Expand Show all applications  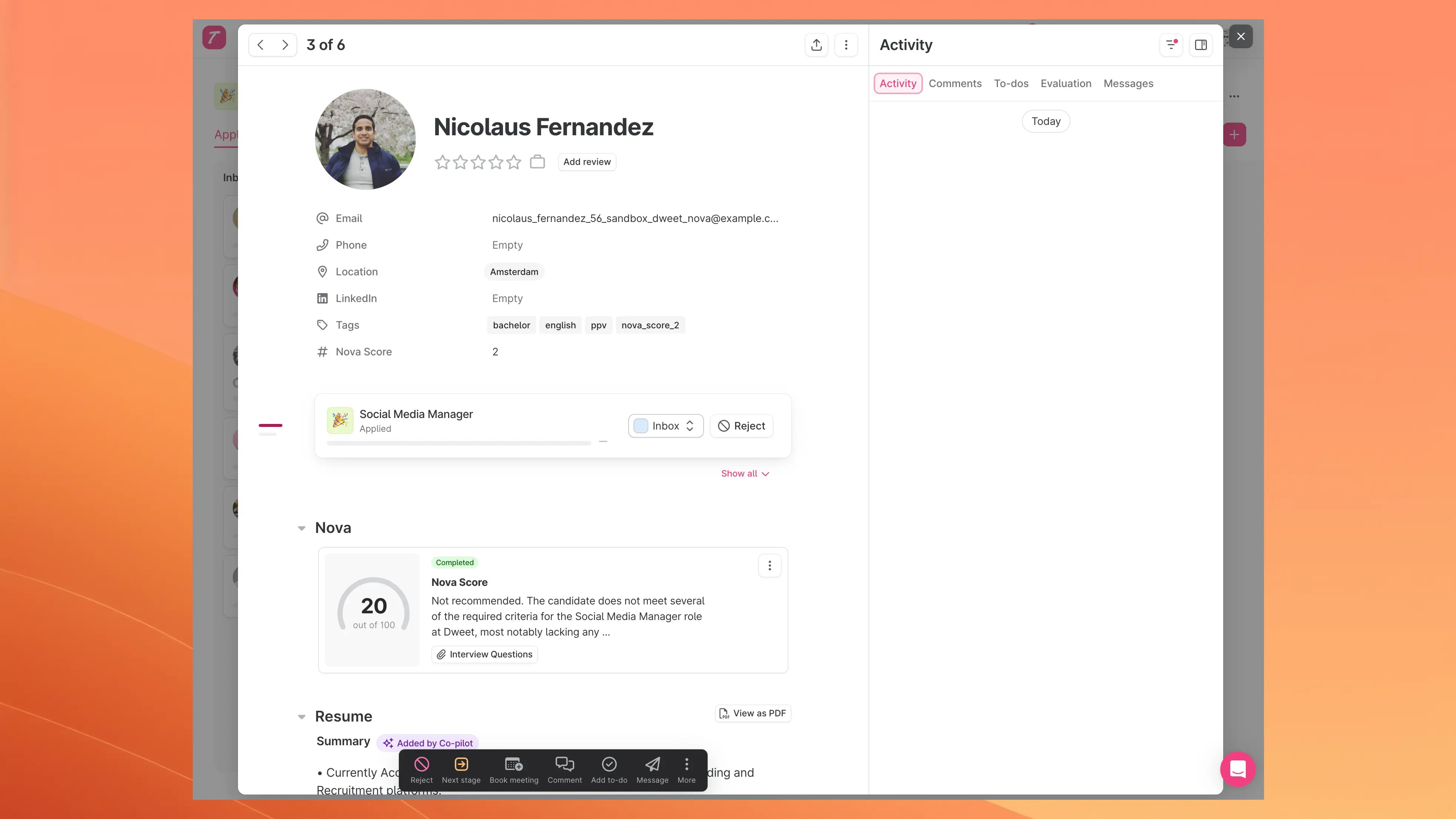(744, 474)
